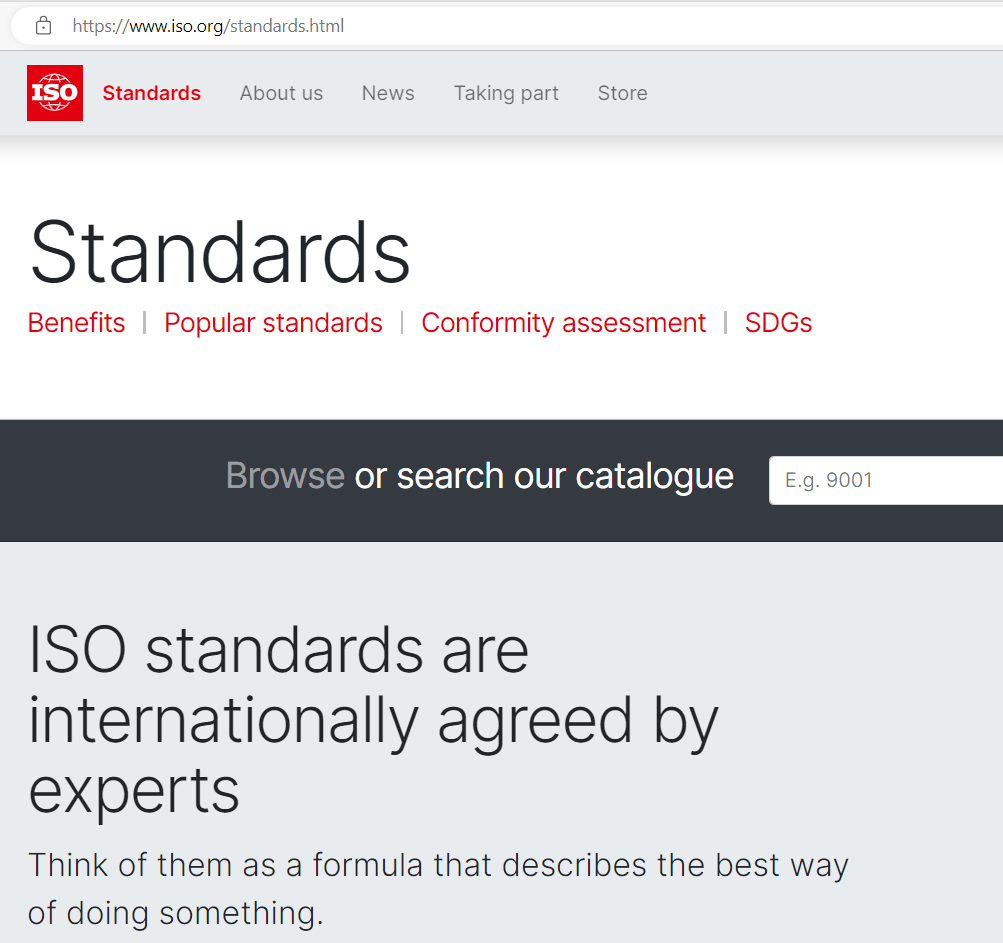The width and height of the screenshot is (1003, 943).
Task: Click the 'Think of them as a formula' paragraph
Action: [437, 888]
